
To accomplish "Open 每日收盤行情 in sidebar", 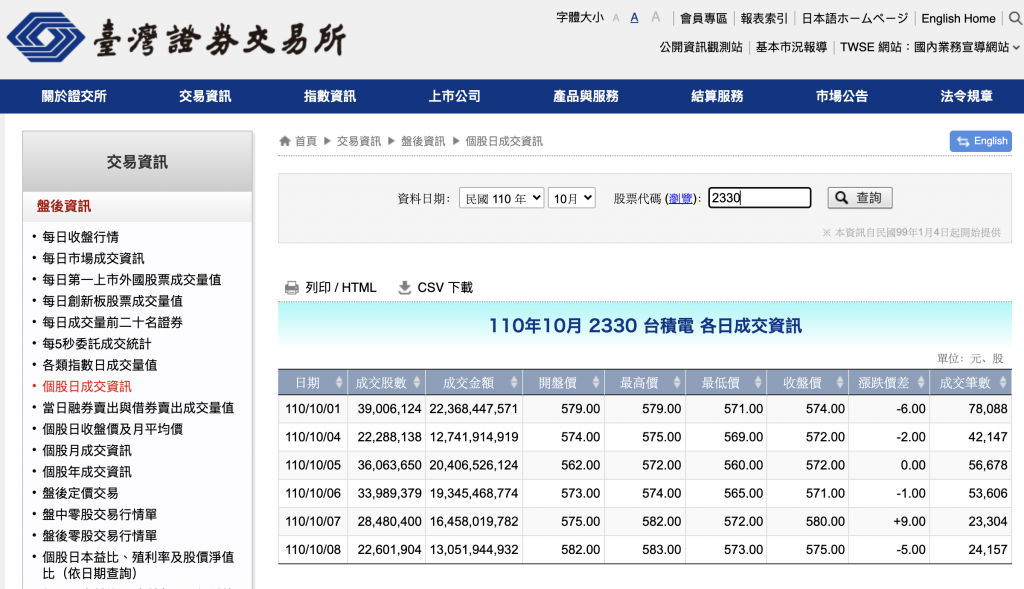I will [80, 237].
